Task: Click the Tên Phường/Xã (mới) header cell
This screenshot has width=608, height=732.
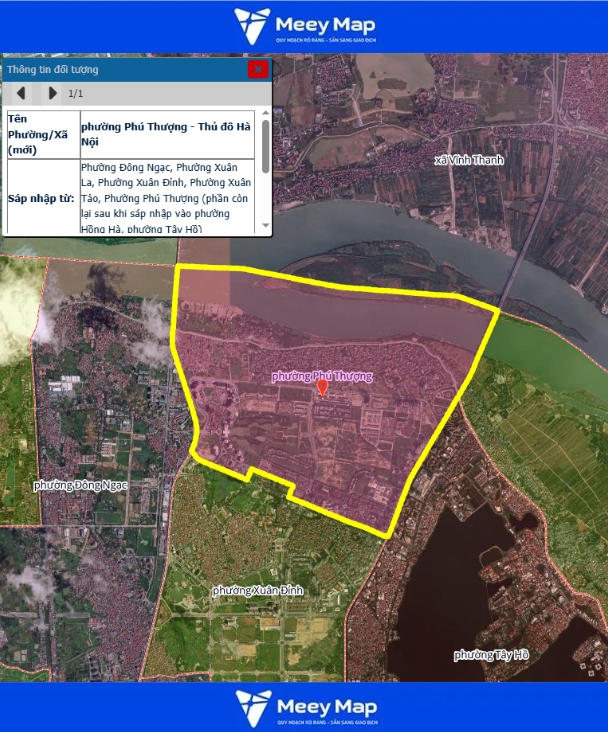Action: tap(42, 134)
